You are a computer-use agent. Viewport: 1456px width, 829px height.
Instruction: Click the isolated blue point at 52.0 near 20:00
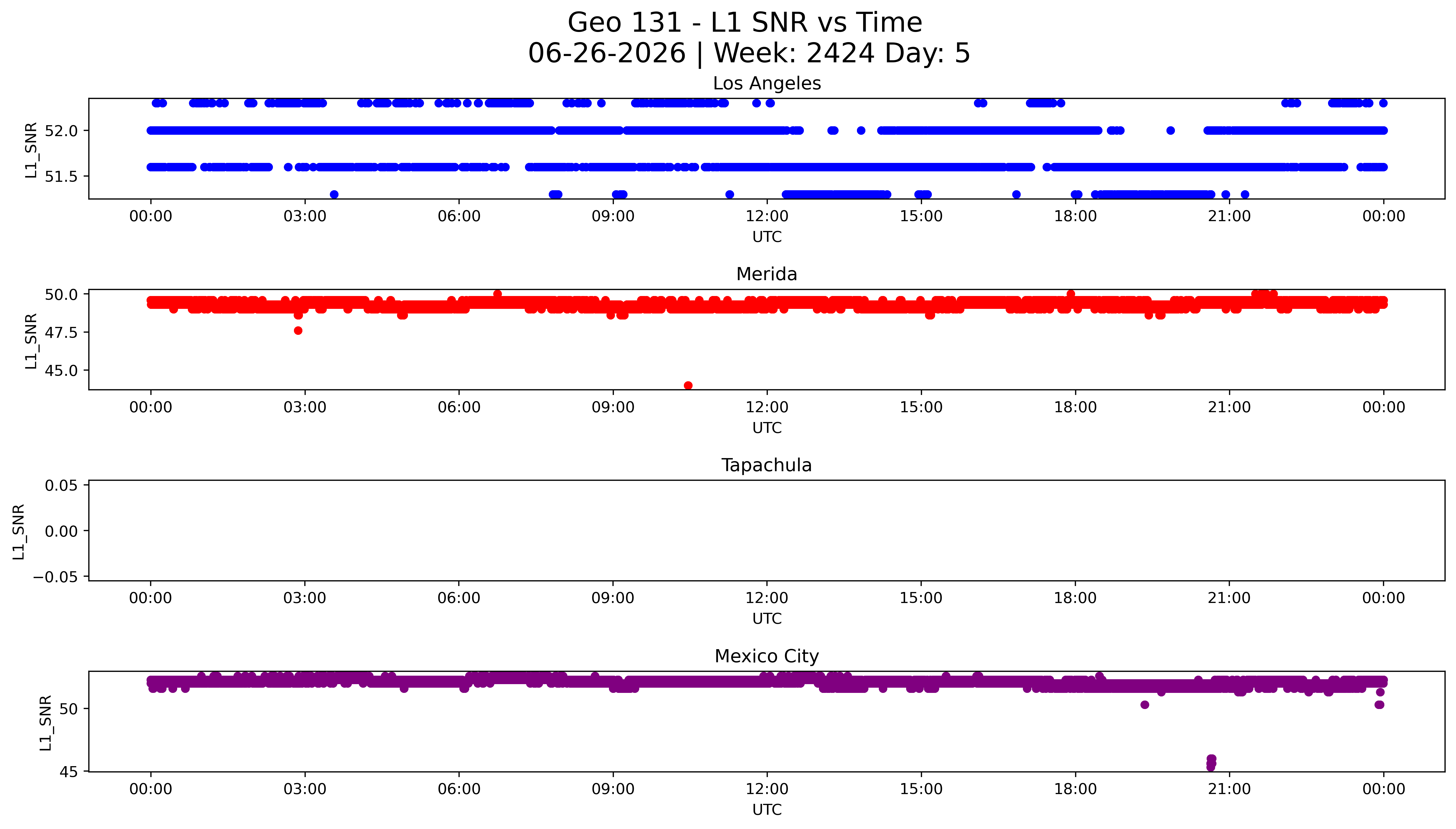click(x=1170, y=130)
